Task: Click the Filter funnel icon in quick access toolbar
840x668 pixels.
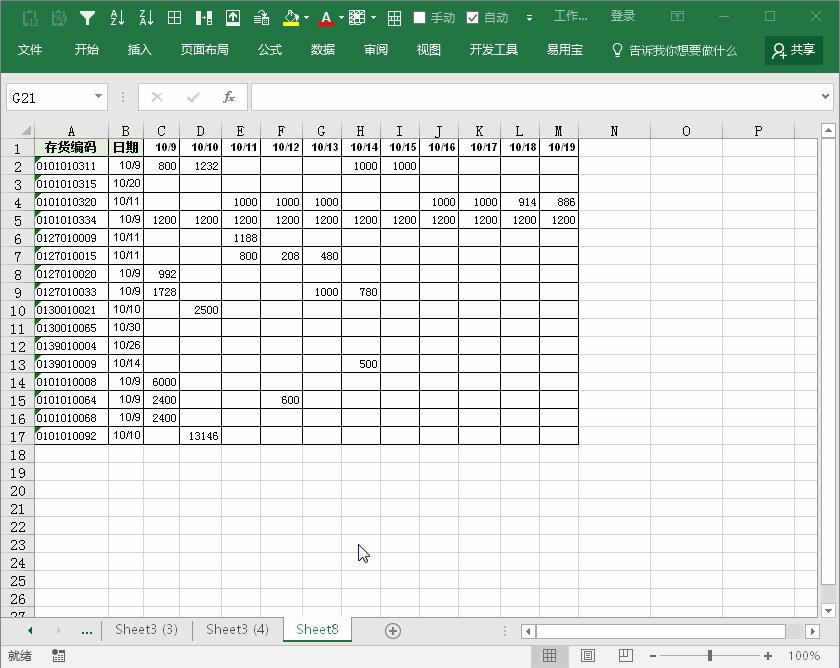Action: (88, 17)
